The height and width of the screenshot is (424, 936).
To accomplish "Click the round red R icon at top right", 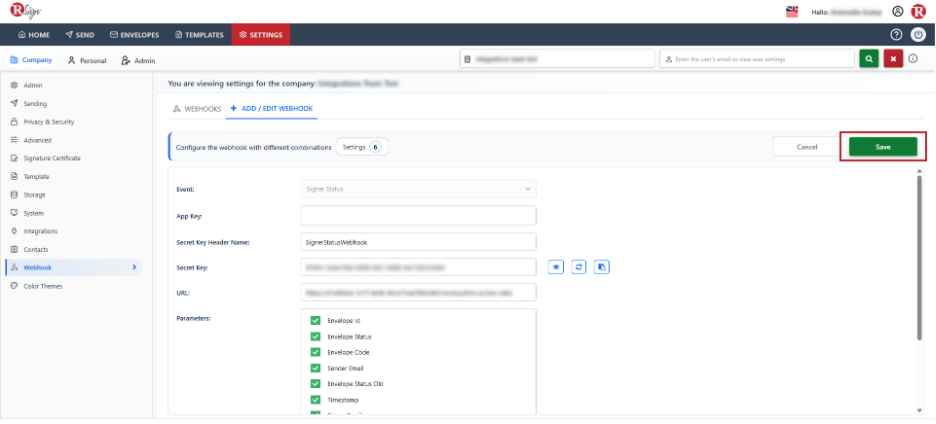I will coord(917,11).
